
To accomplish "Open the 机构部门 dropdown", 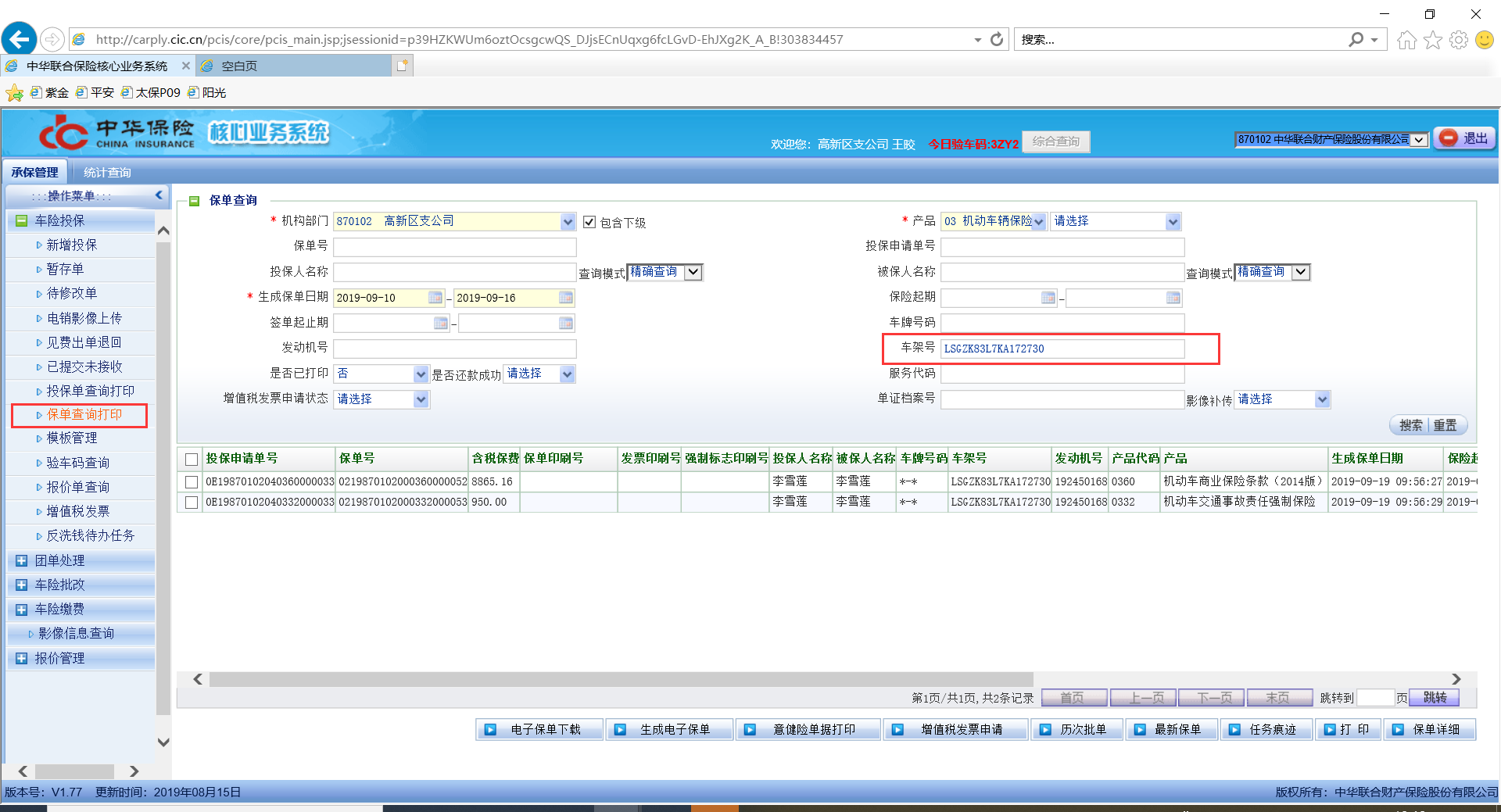I will (x=568, y=222).
